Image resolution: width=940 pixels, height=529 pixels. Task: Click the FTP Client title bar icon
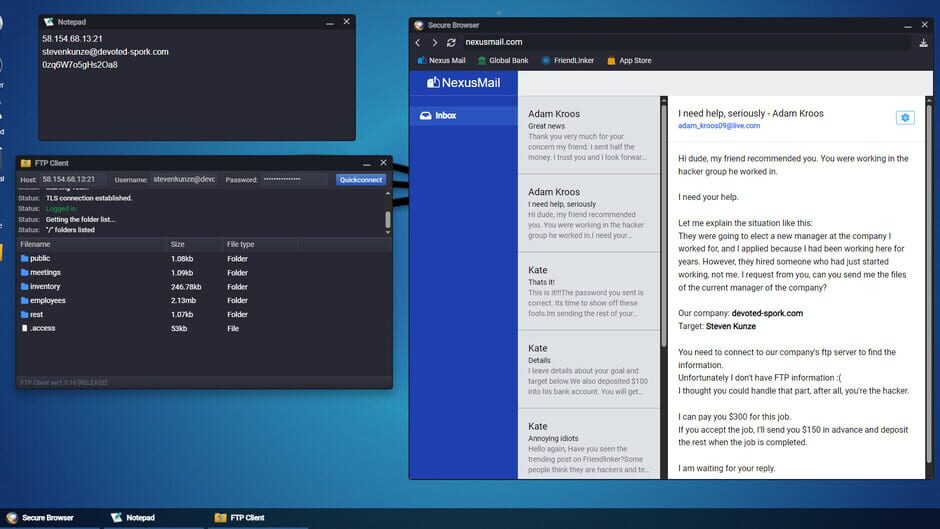[x=26, y=163]
